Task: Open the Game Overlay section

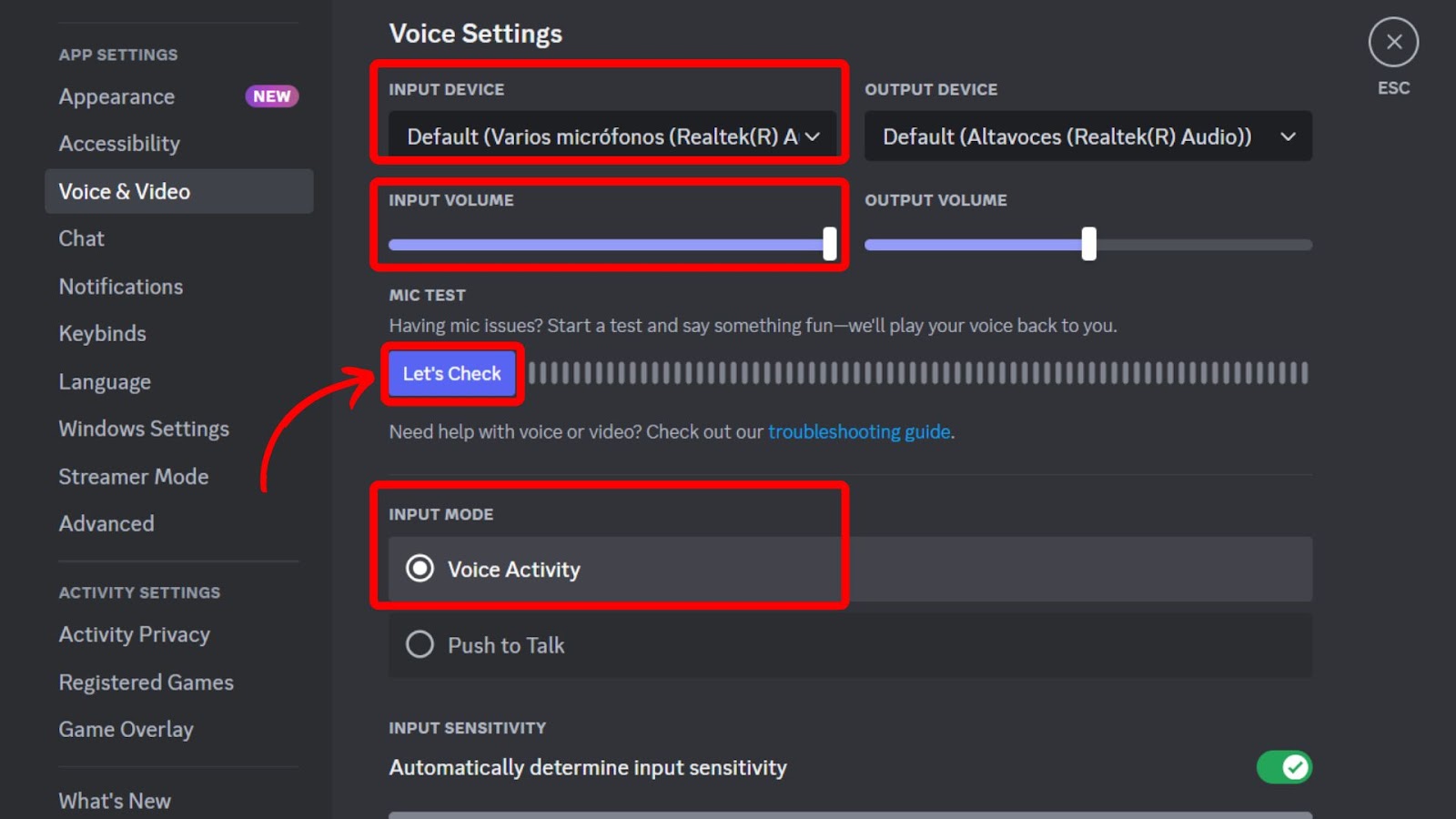Action: point(126,730)
